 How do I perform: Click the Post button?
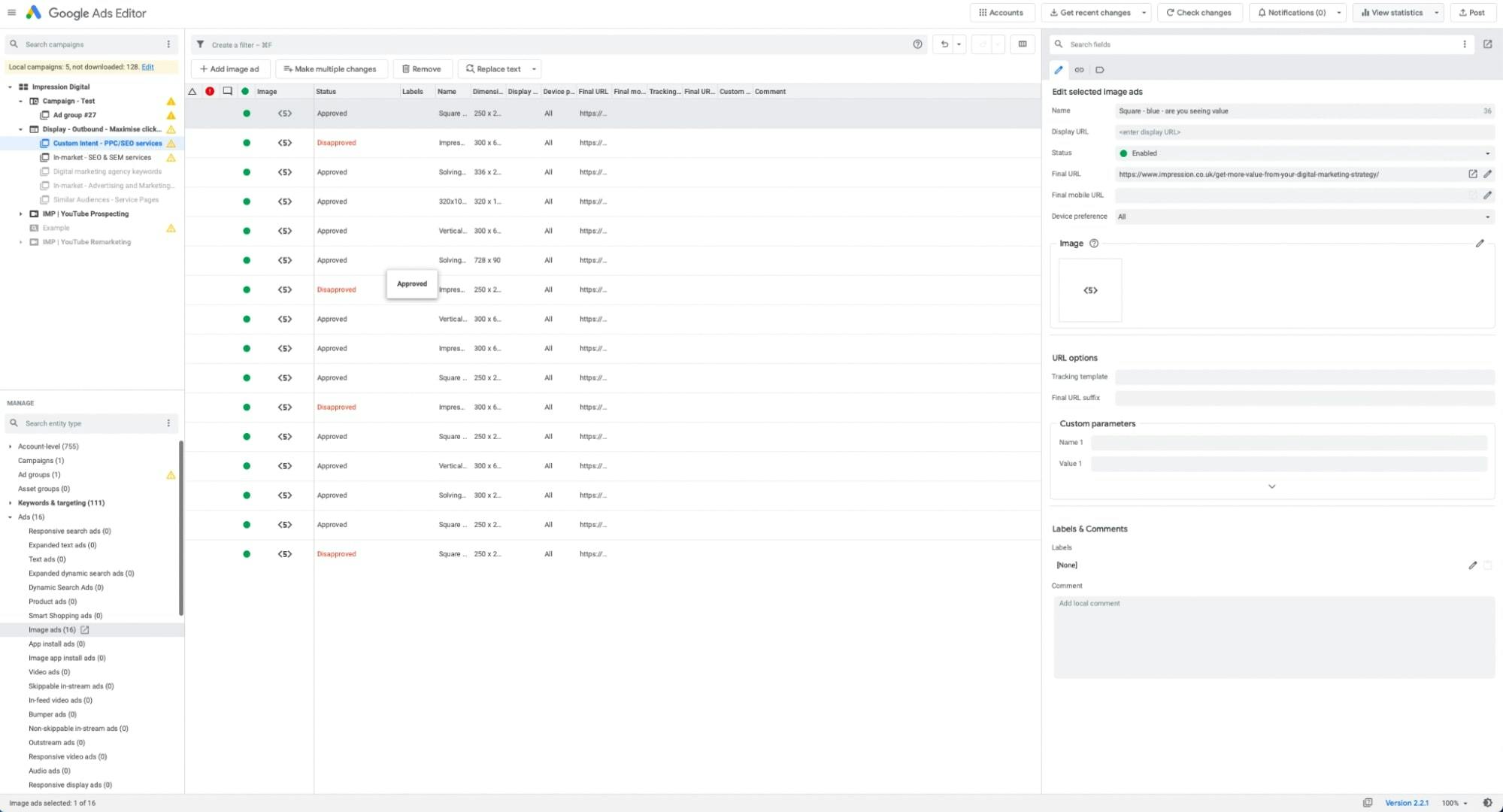click(1472, 12)
